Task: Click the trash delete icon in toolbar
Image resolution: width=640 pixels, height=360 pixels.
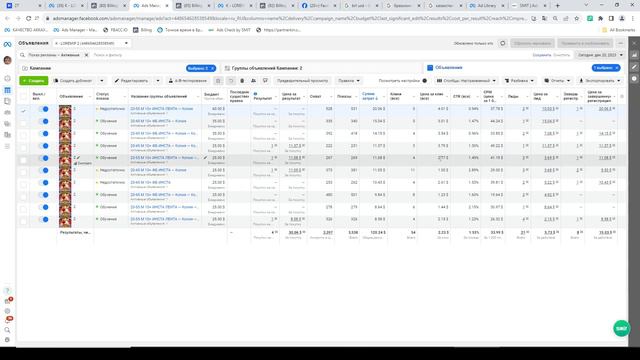Action: coord(242,81)
